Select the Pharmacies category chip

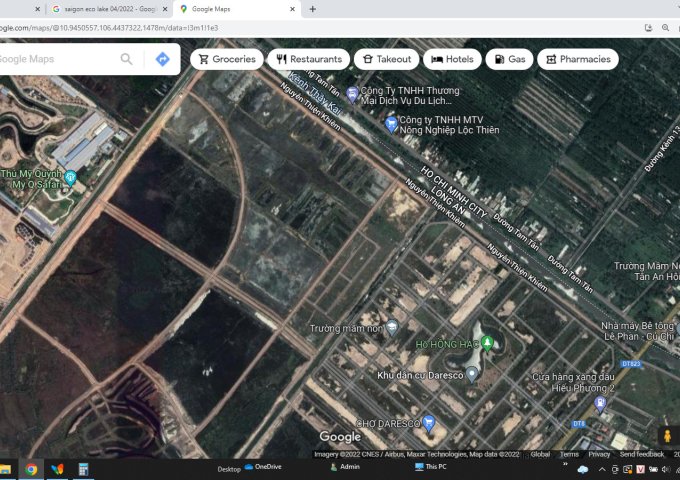(578, 59)
